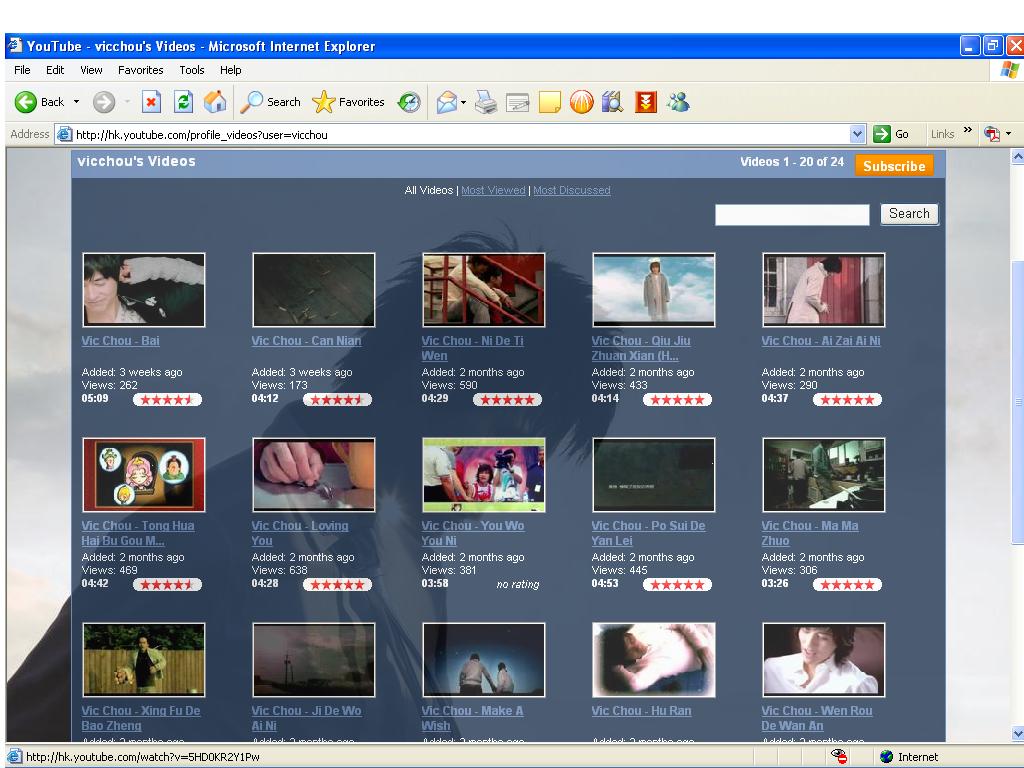Stop page loading with red X icon
This screenshot has width=1024, height=768.
pos(152,102)
